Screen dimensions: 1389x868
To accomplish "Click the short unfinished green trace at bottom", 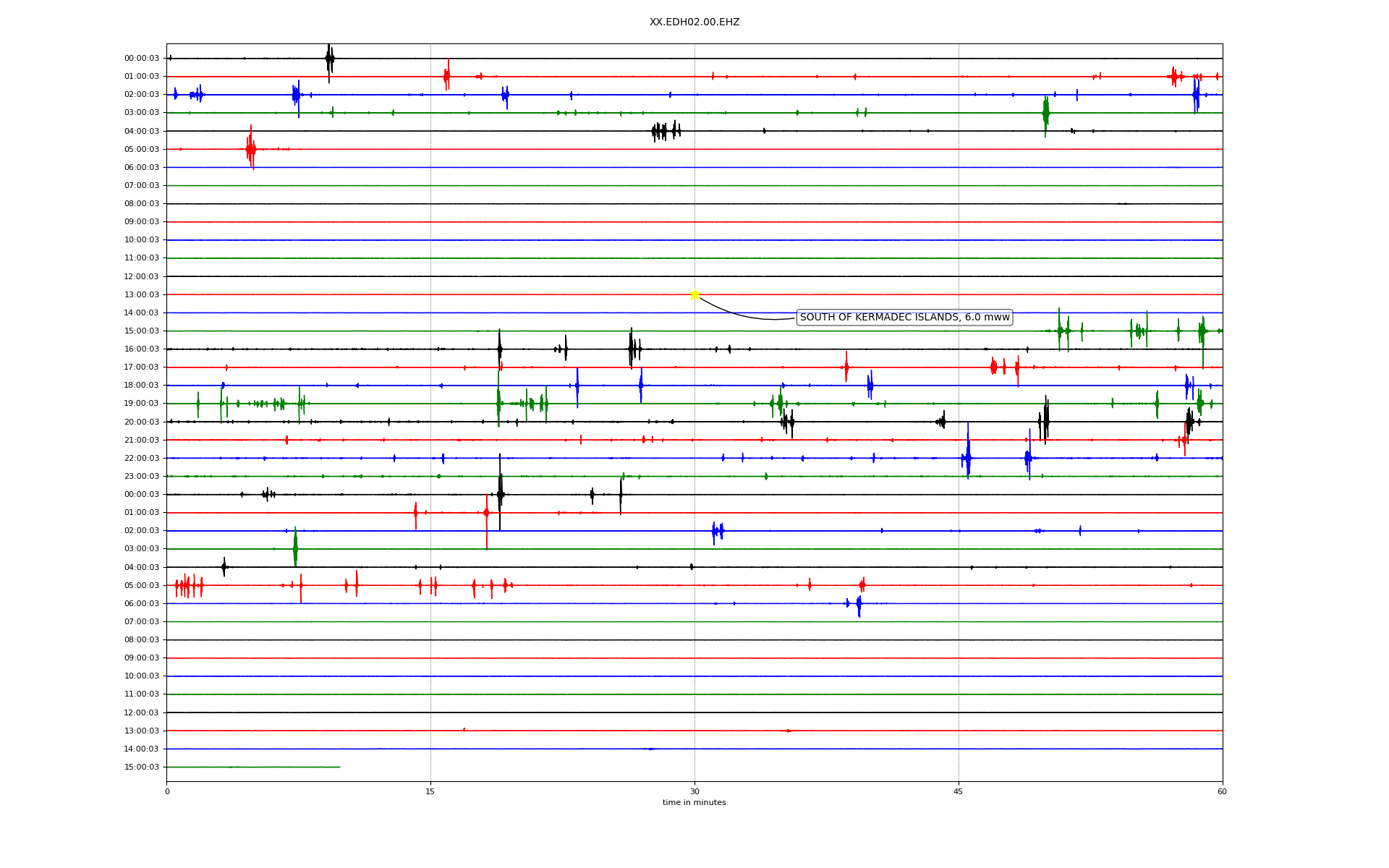I will 253,767.
